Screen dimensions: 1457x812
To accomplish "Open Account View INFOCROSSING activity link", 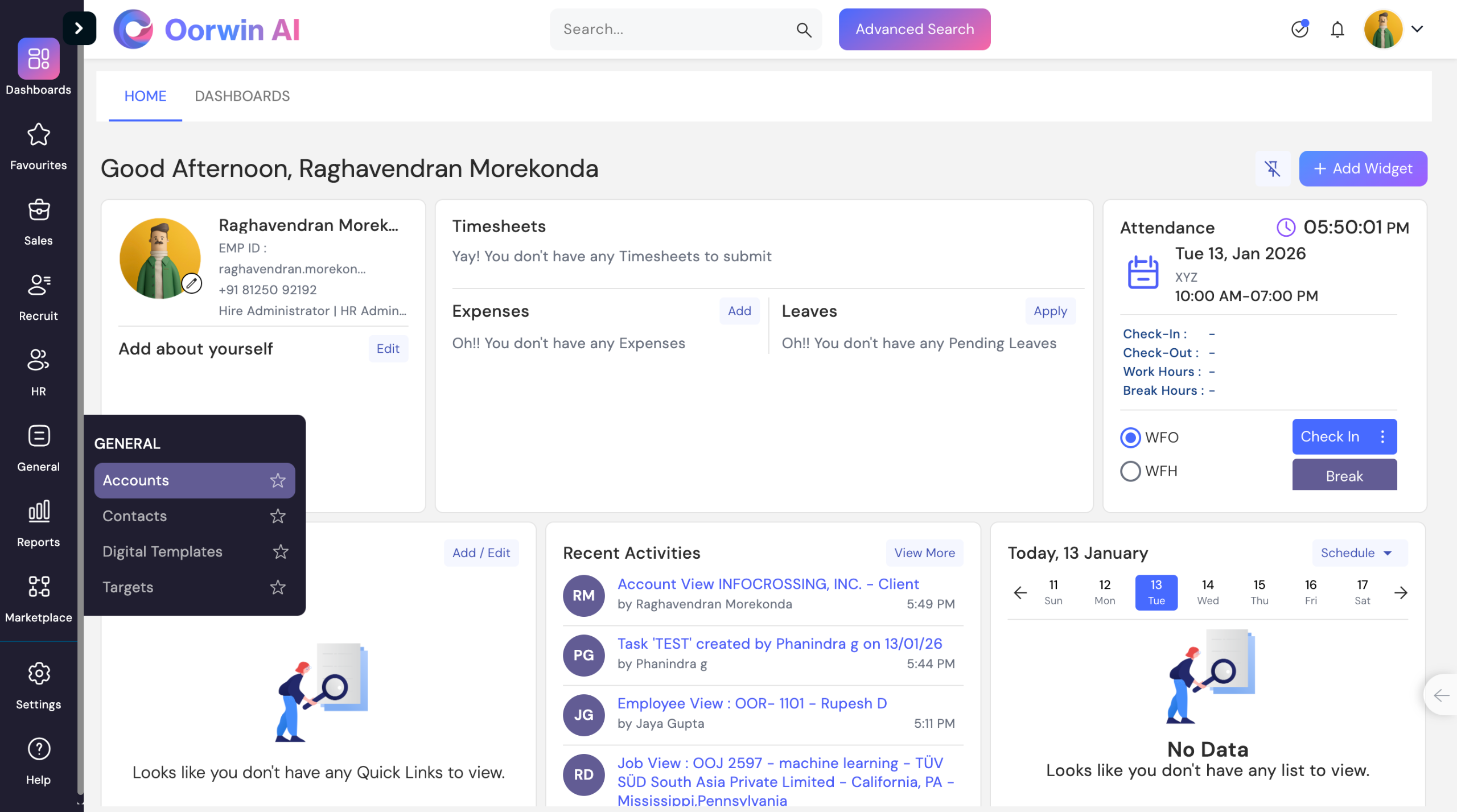I will (768, 584).
